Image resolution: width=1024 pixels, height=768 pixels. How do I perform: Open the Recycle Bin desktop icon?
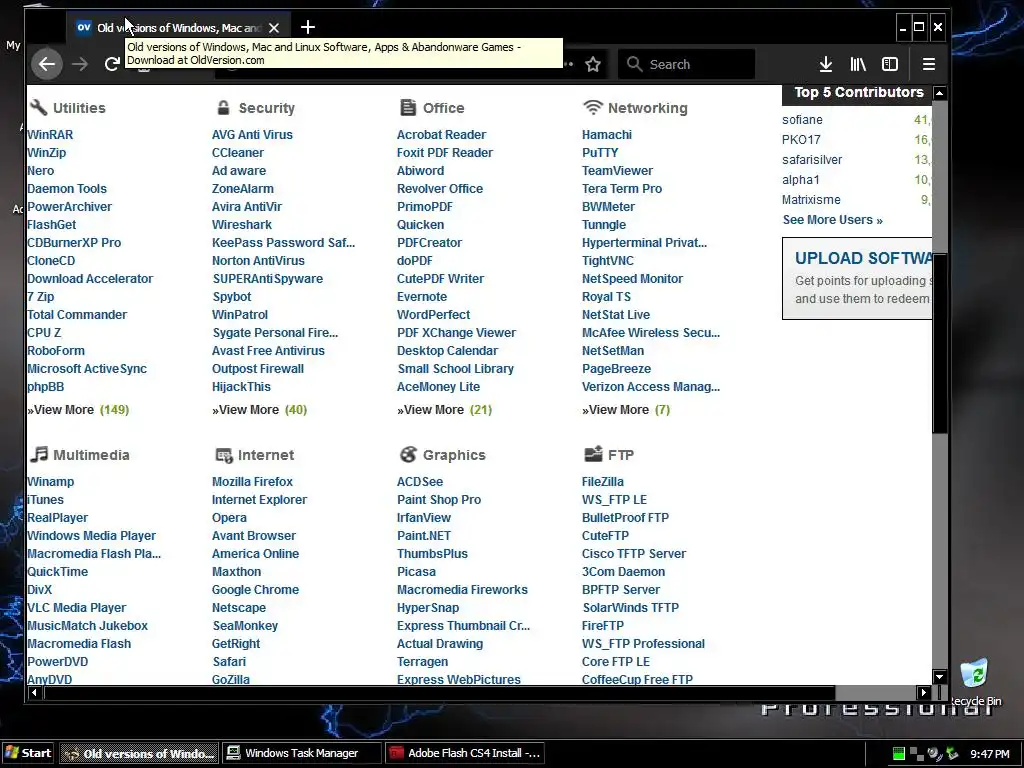tap(974, 682)
